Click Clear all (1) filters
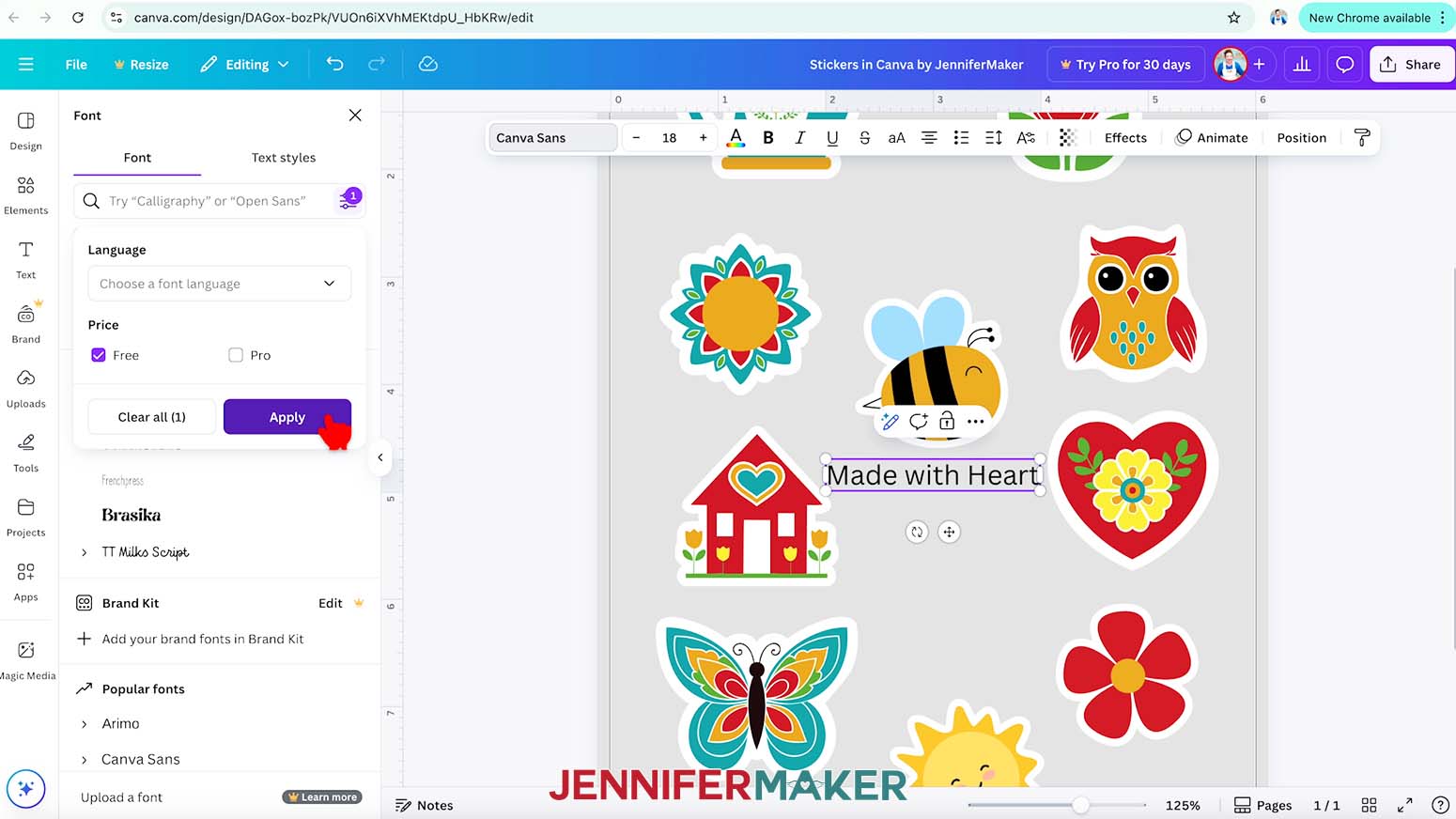 pos(151,417)
